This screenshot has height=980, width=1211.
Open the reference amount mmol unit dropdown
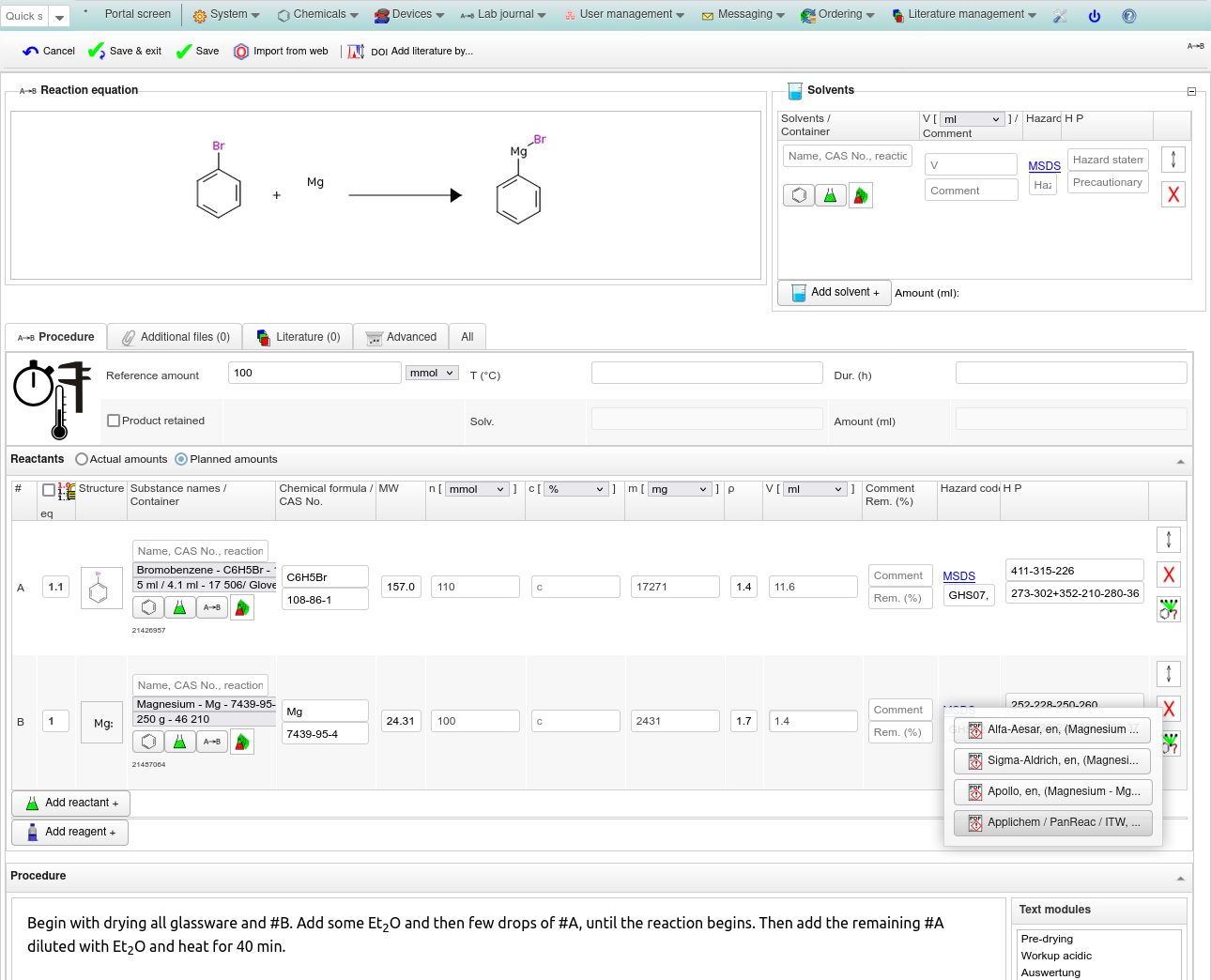[432, 373]
